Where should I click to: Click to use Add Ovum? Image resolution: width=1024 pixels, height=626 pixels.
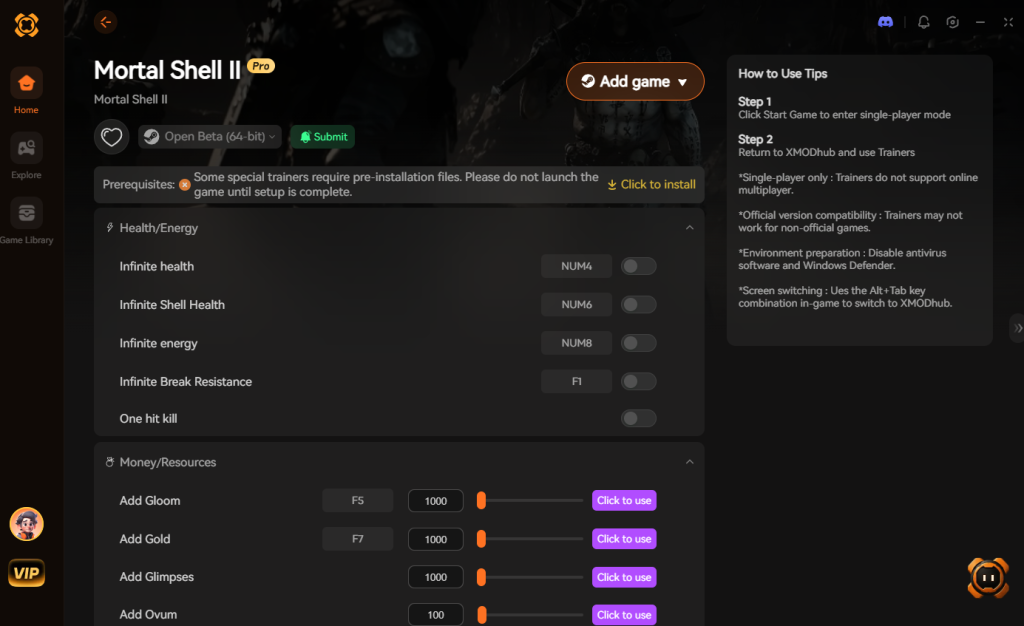624,615
